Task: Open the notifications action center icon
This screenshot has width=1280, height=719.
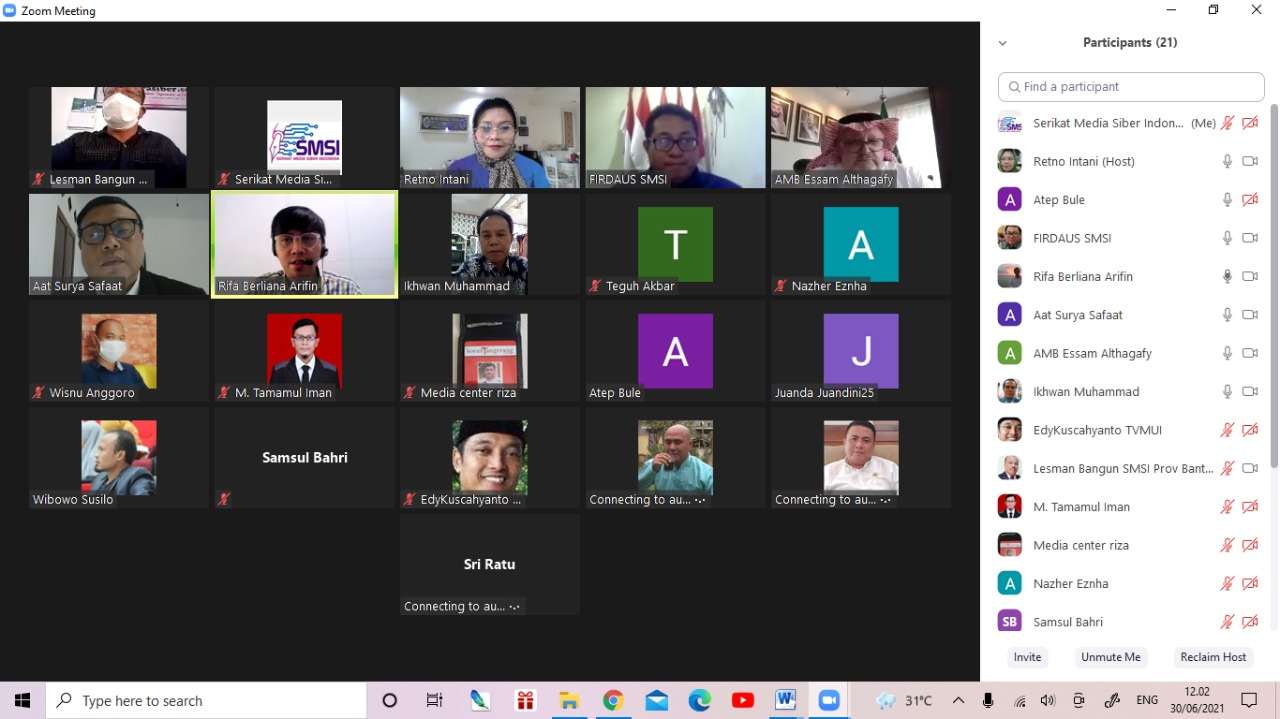Action: click(1249, 701)
